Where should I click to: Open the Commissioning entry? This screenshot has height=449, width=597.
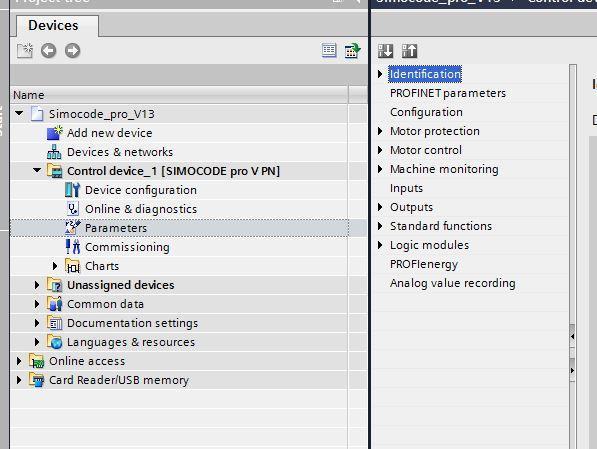[127, 247]
